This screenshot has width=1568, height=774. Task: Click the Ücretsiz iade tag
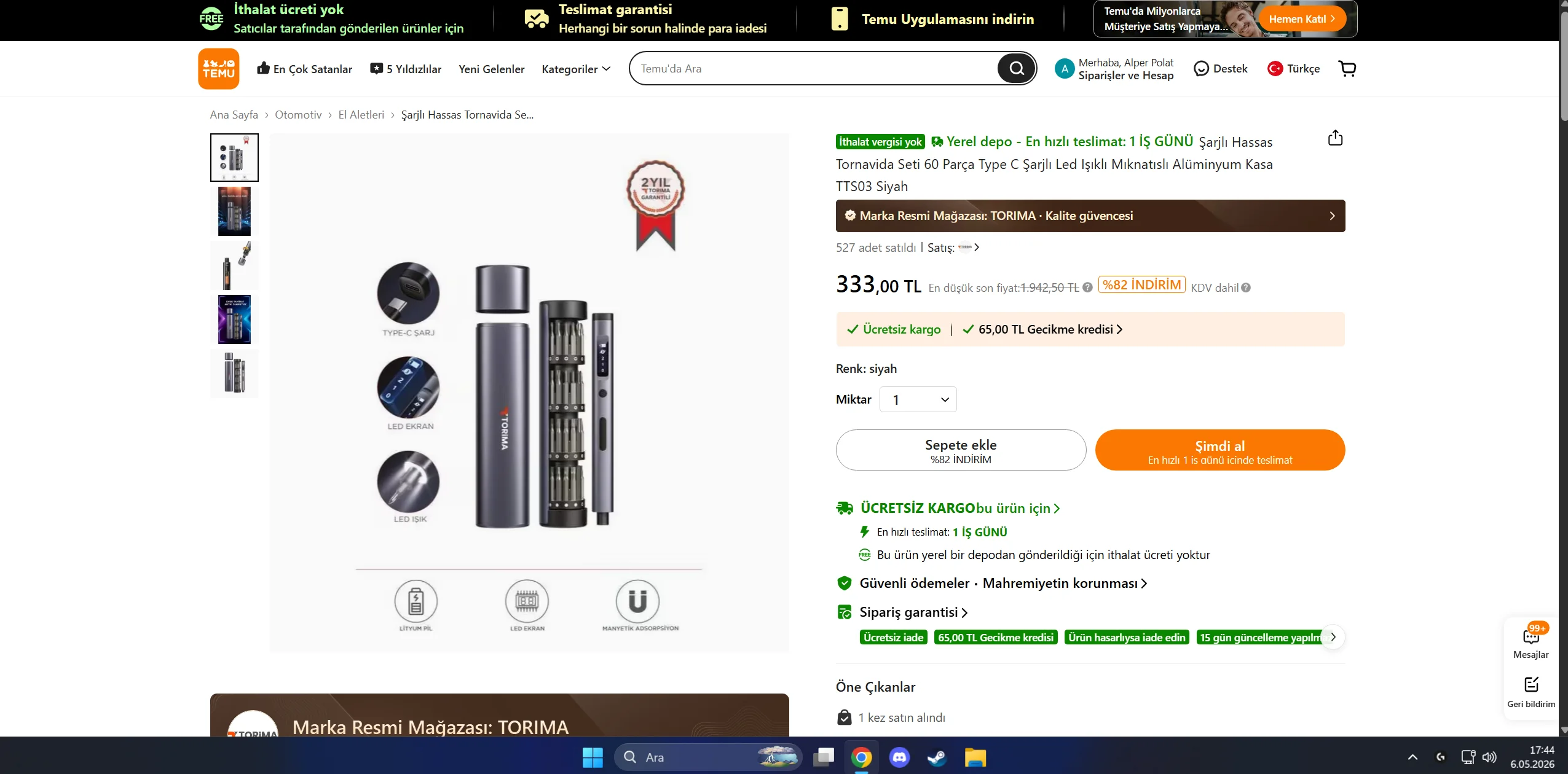tap(894, 638)
